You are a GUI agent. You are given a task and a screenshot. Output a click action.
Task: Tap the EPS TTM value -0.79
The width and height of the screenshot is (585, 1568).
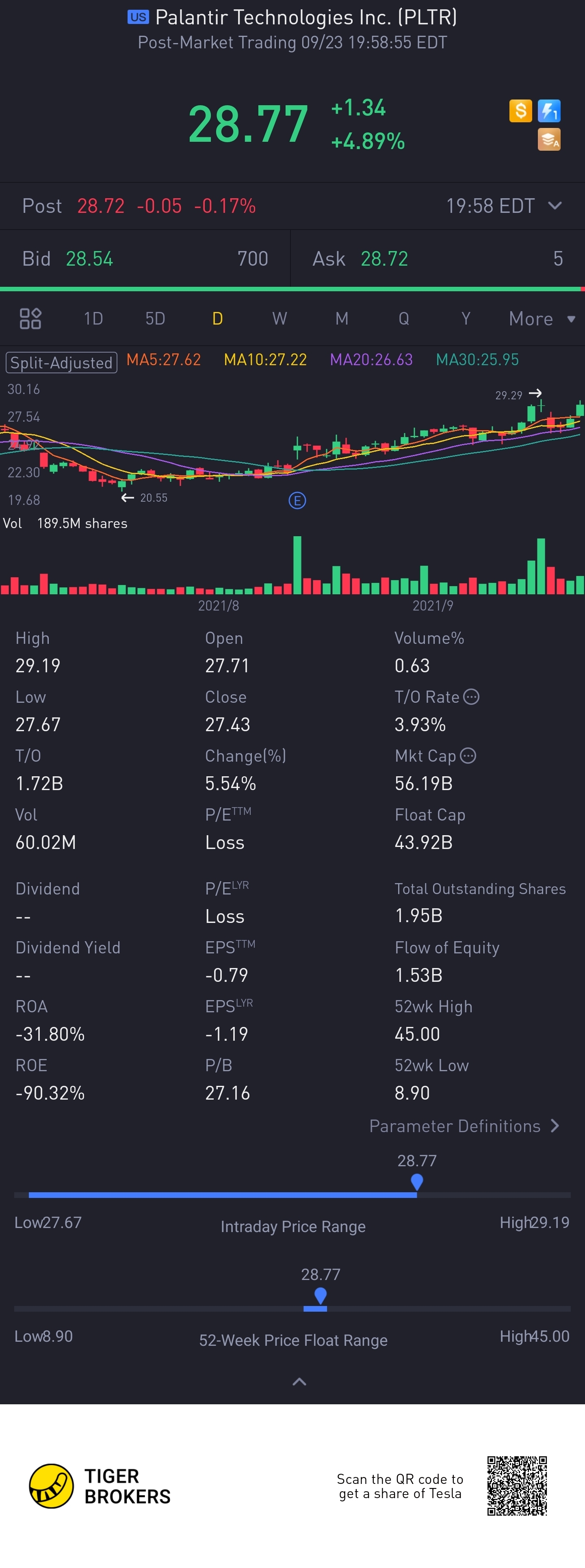coord(226,975)
